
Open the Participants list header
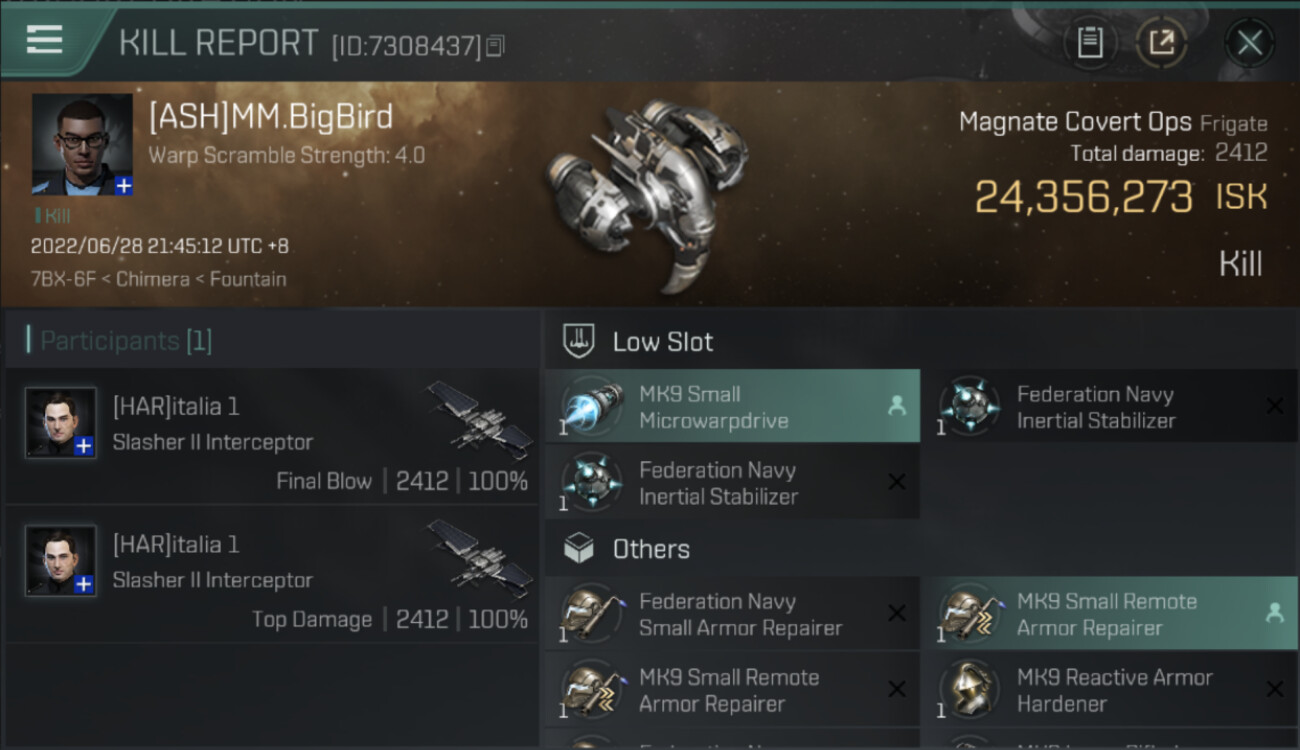pos(126,341)
